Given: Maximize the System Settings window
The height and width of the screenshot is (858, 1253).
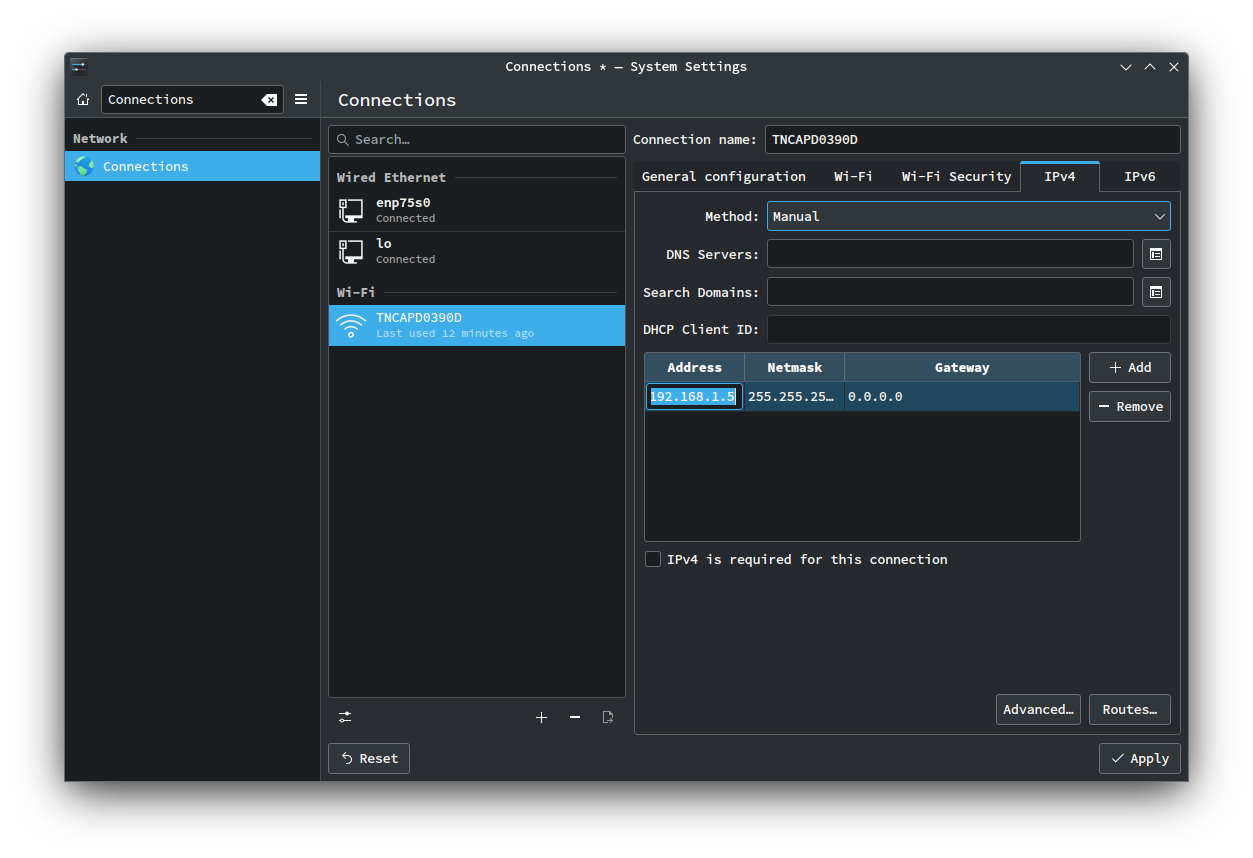Looking at the screenshot, I should click(1150, 67).
